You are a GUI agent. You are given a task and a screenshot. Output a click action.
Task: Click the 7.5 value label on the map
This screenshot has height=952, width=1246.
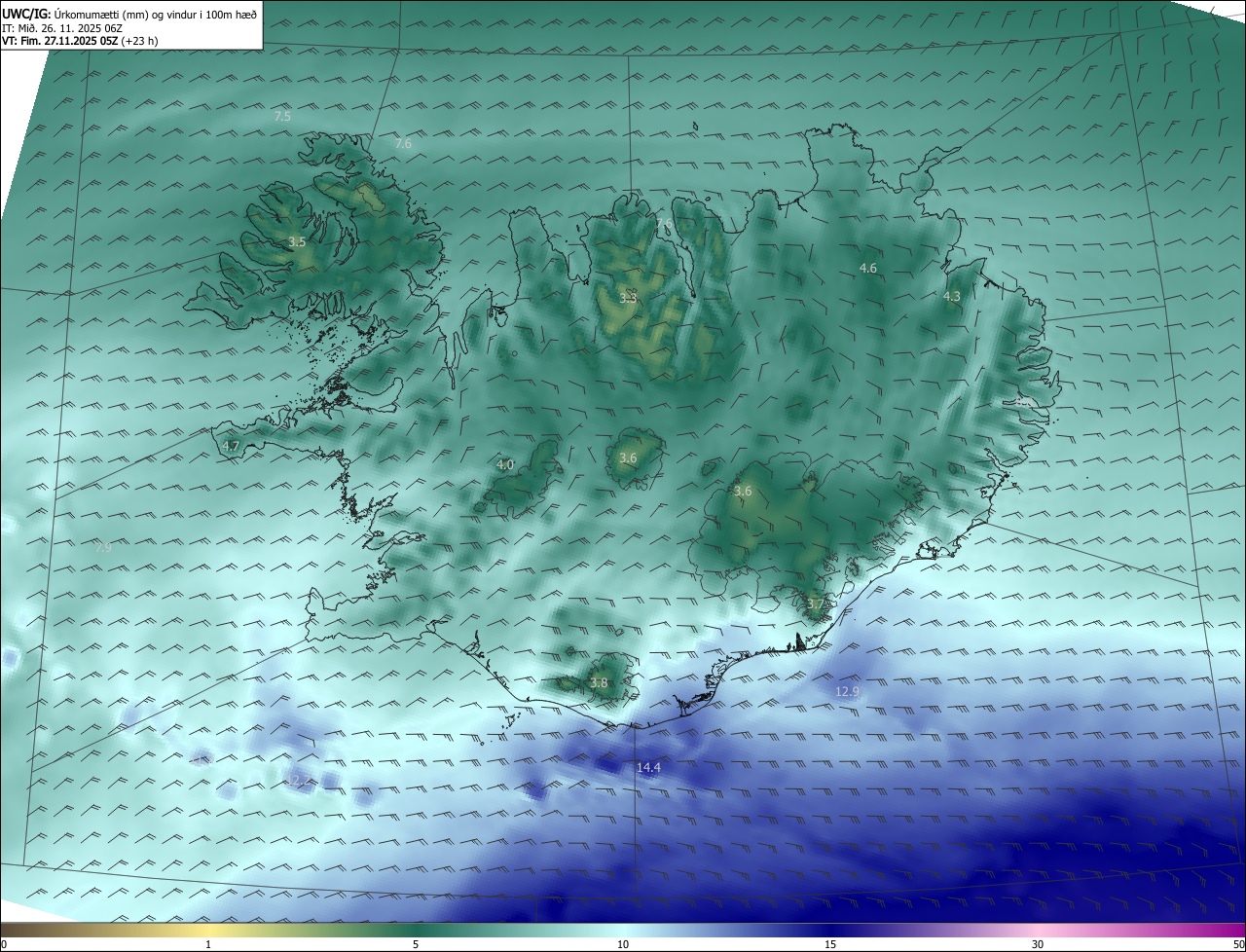tap(282, 116)
